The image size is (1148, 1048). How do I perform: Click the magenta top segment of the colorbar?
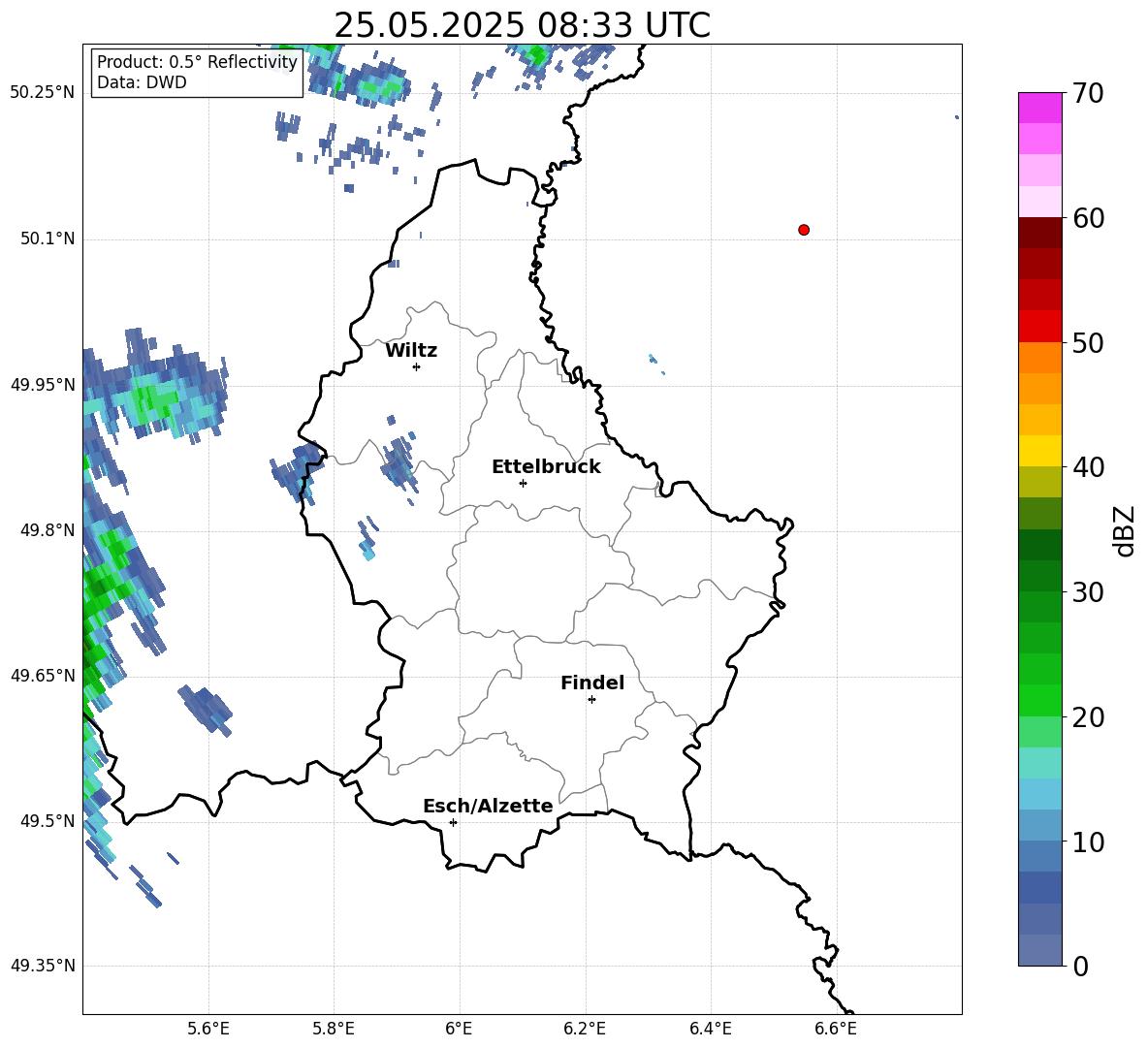tap(1040, 108)
